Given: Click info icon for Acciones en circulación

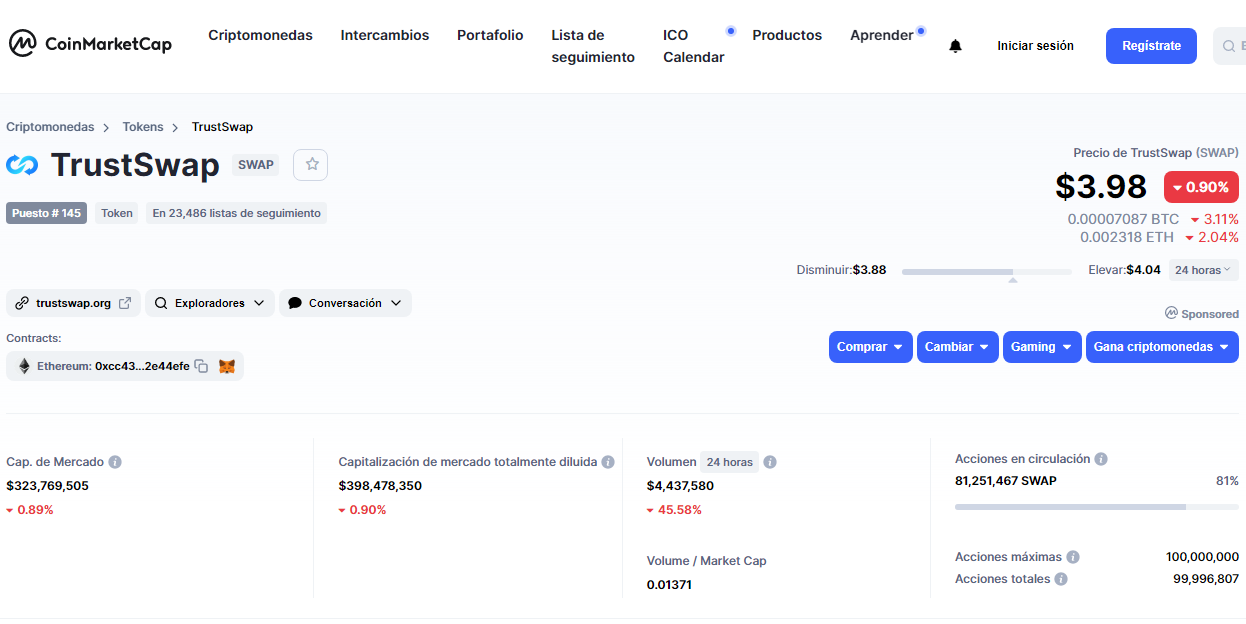Looking at the screenshot, I should (x=1101, y=459).
